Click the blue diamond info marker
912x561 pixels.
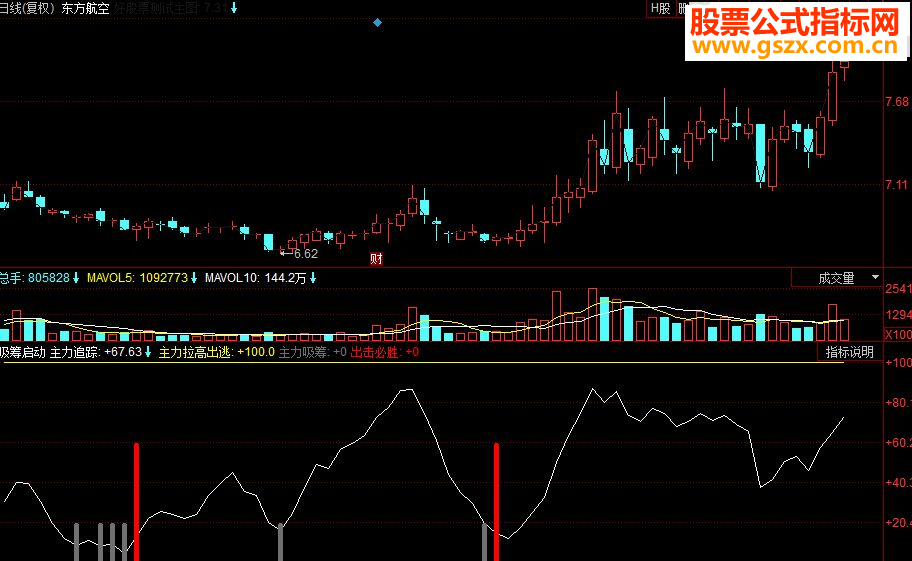click(x=377, y=23)
